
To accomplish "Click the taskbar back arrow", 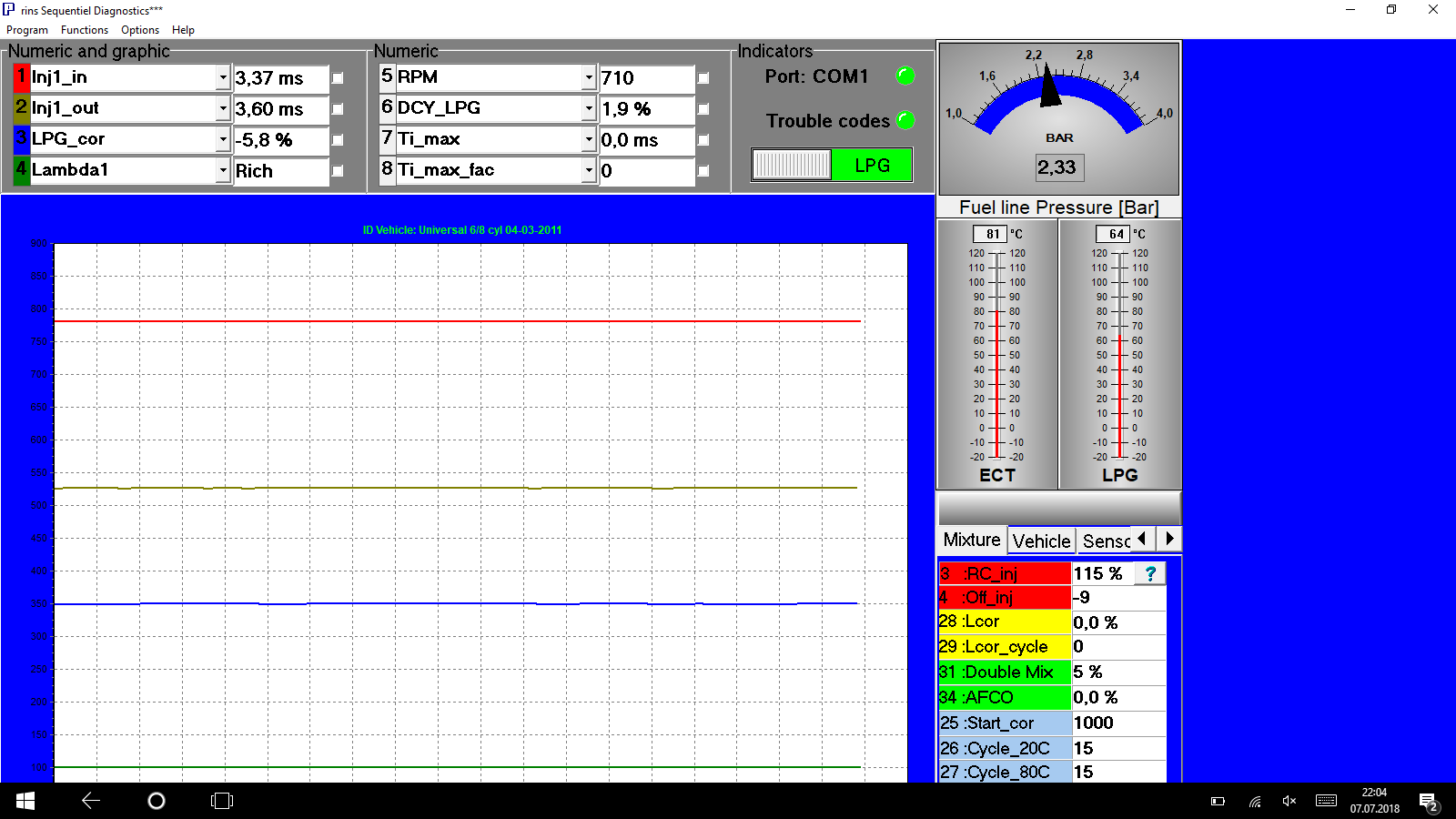I will (x=91, y=801).
